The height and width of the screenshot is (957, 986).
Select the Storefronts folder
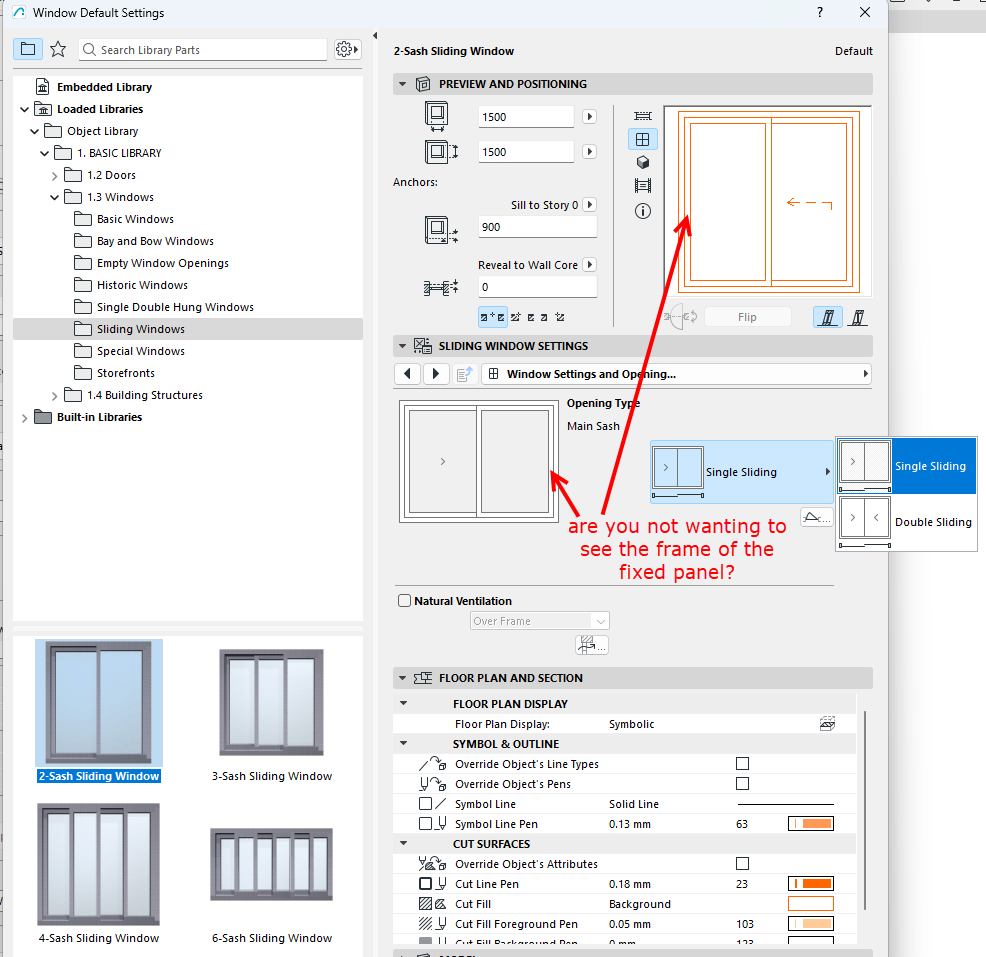125,373
